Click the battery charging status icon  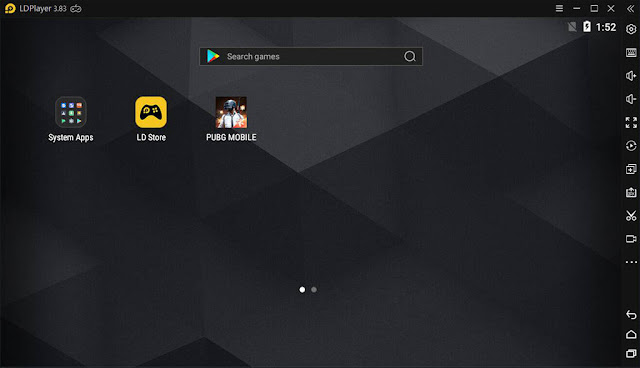(587, 27)
